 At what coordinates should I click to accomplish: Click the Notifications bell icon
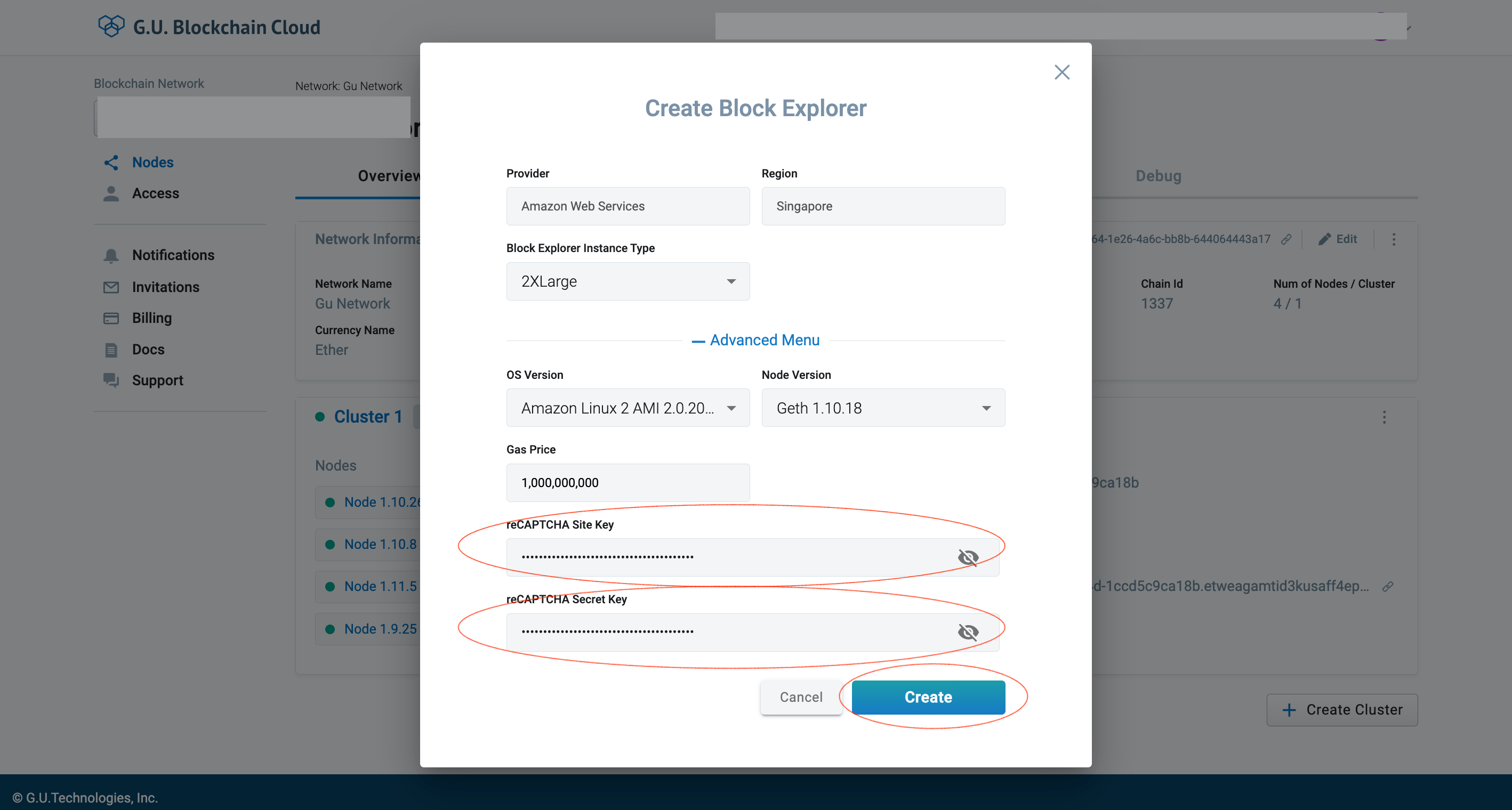click(x=111, y=255)
